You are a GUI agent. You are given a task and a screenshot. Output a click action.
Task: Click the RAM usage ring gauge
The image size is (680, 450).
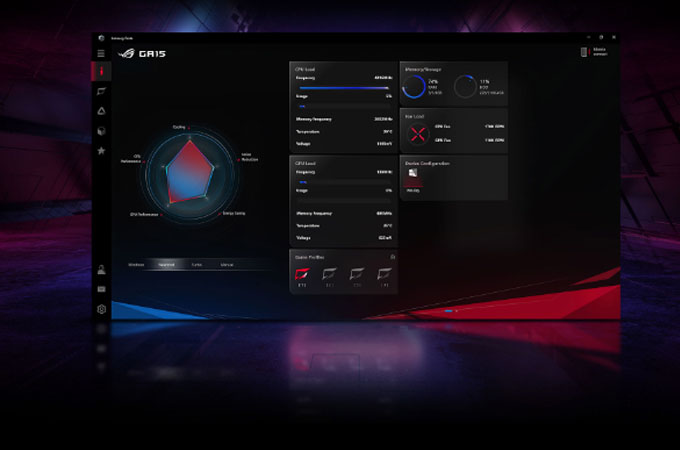tap(414, 86)
